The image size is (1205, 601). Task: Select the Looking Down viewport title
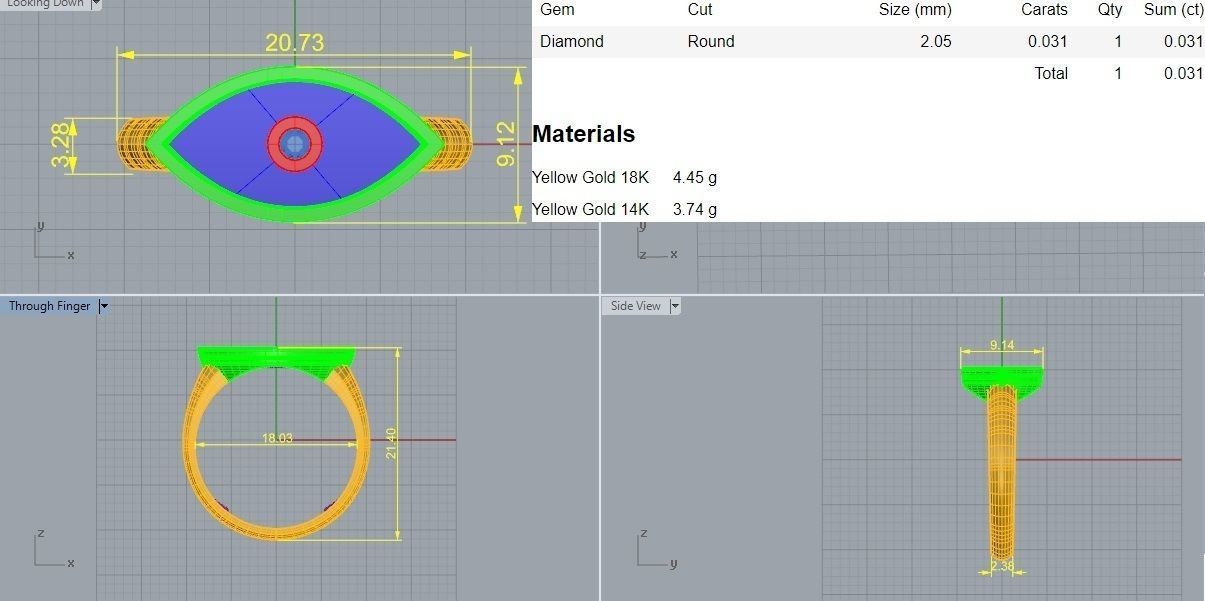(45, 4)
